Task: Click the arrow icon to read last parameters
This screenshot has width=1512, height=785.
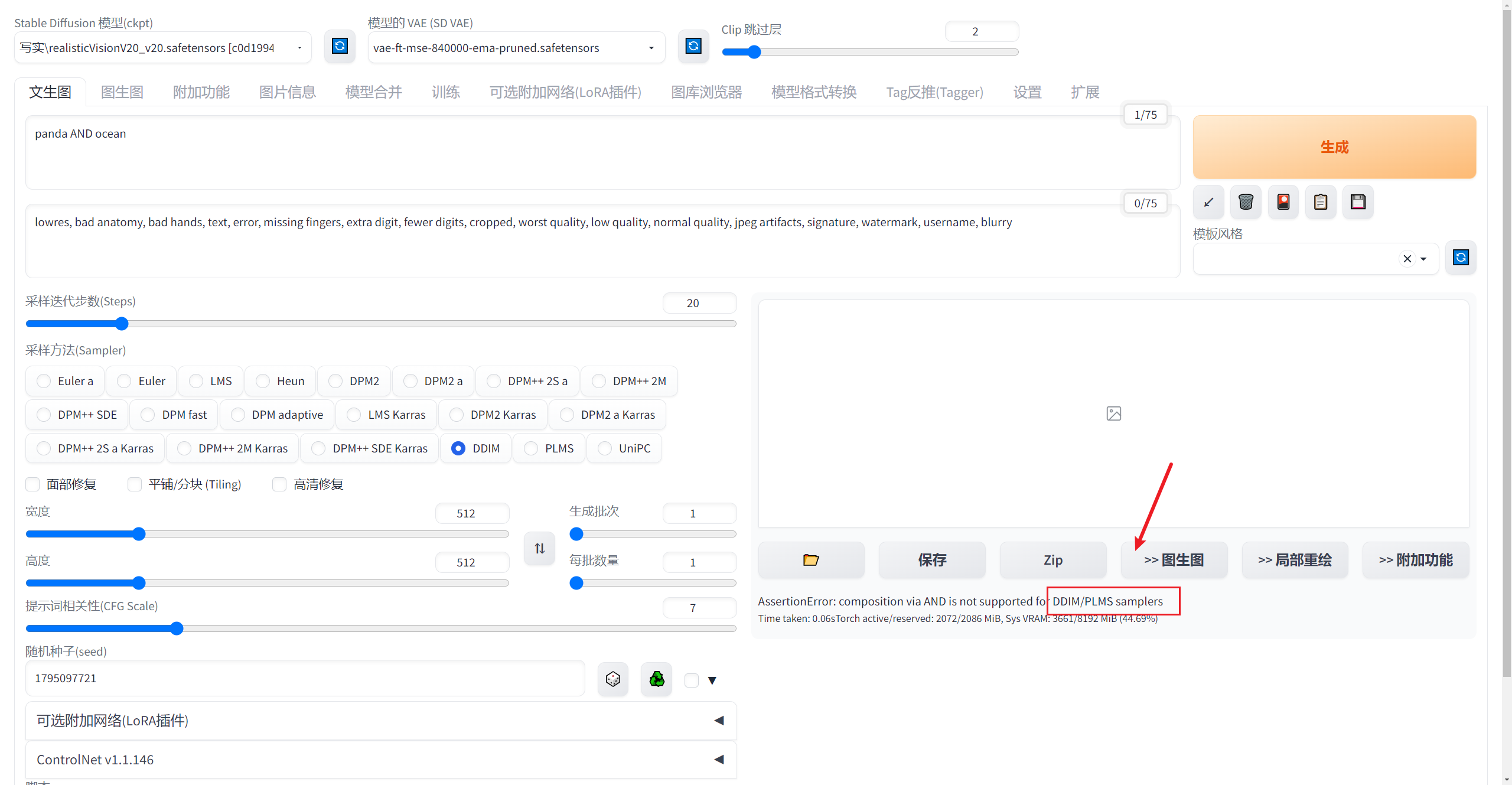Action: tap(1208, 203)
